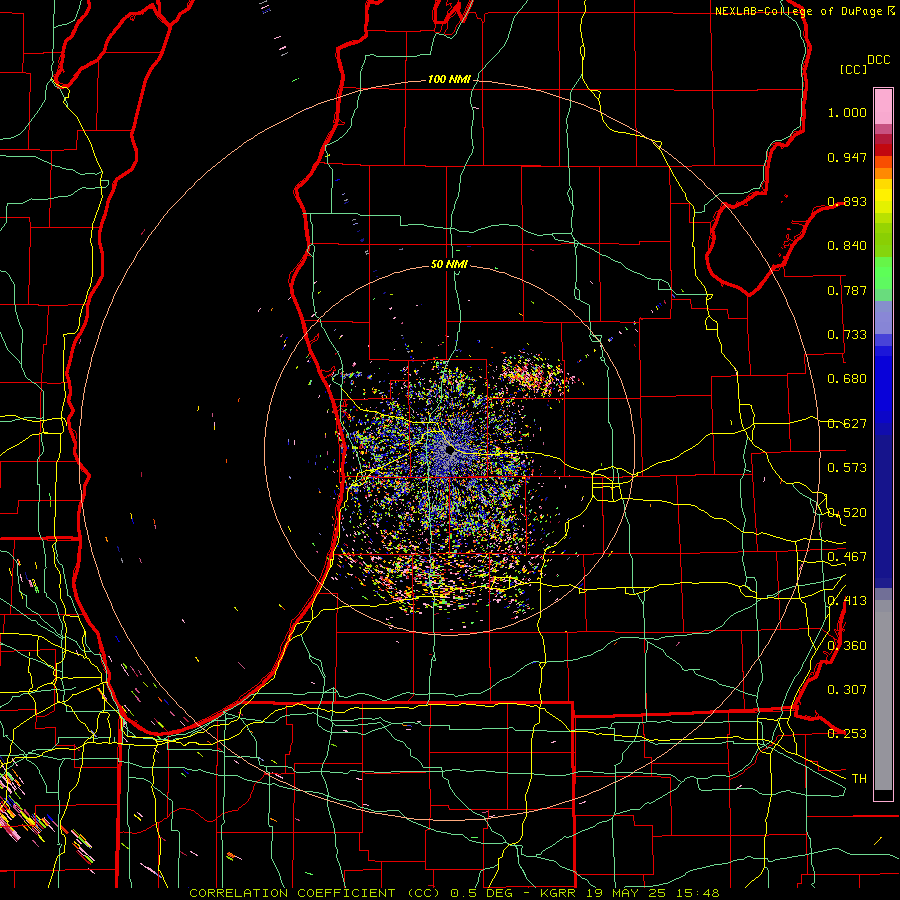The image size is (900, 900).
Task: Select the 0.520 legend value
Action: pos(847,513)
